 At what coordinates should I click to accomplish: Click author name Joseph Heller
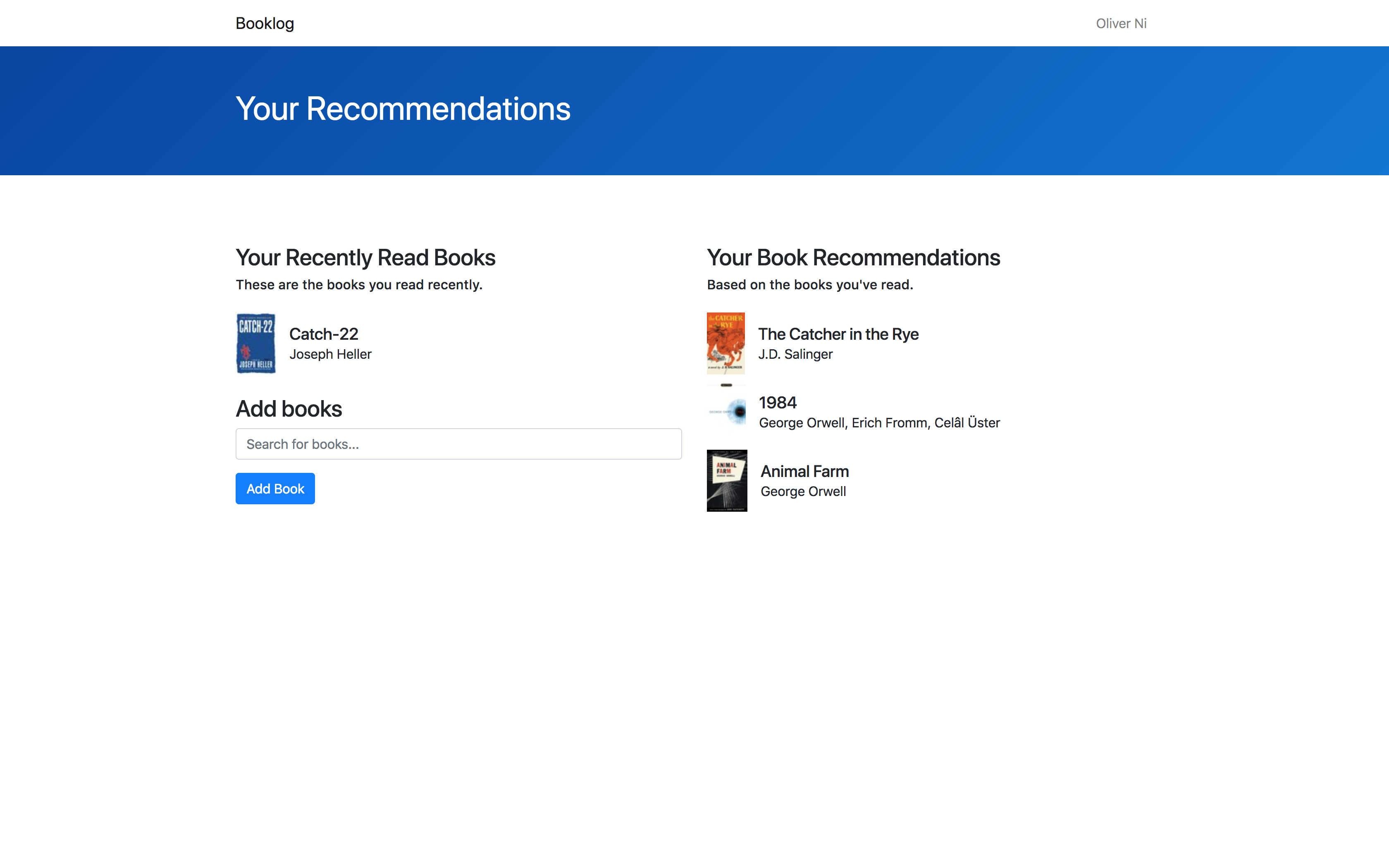(x=330, y=354)
